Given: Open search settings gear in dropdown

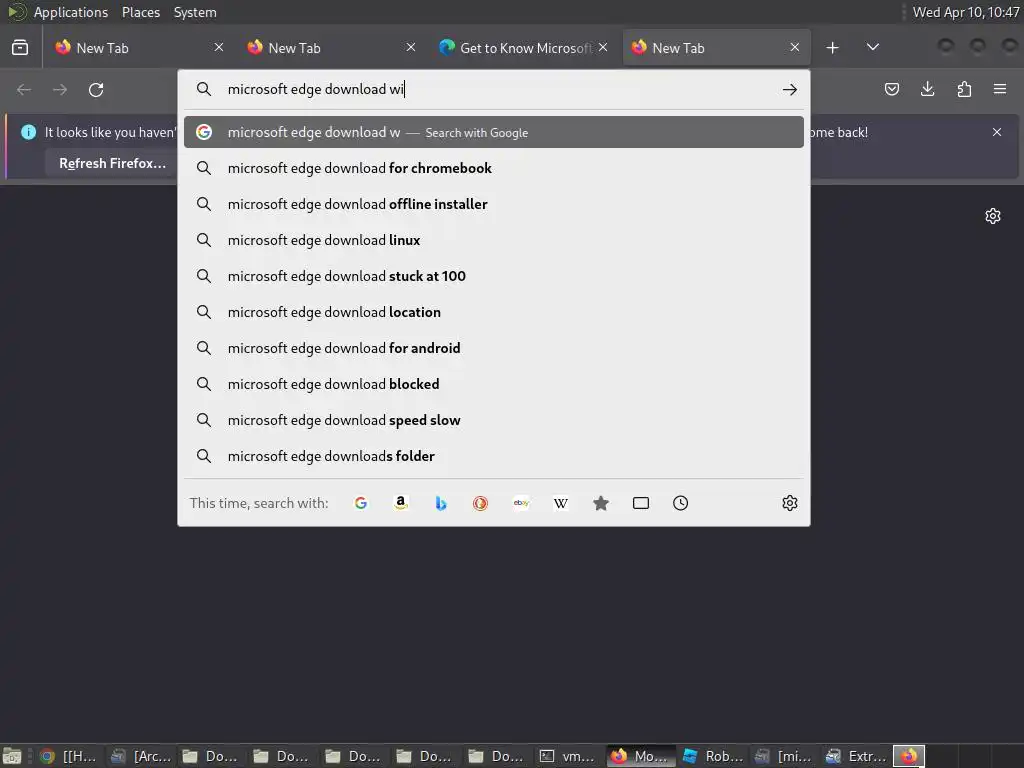Looking at the screenshot, I should pos(790,503).
